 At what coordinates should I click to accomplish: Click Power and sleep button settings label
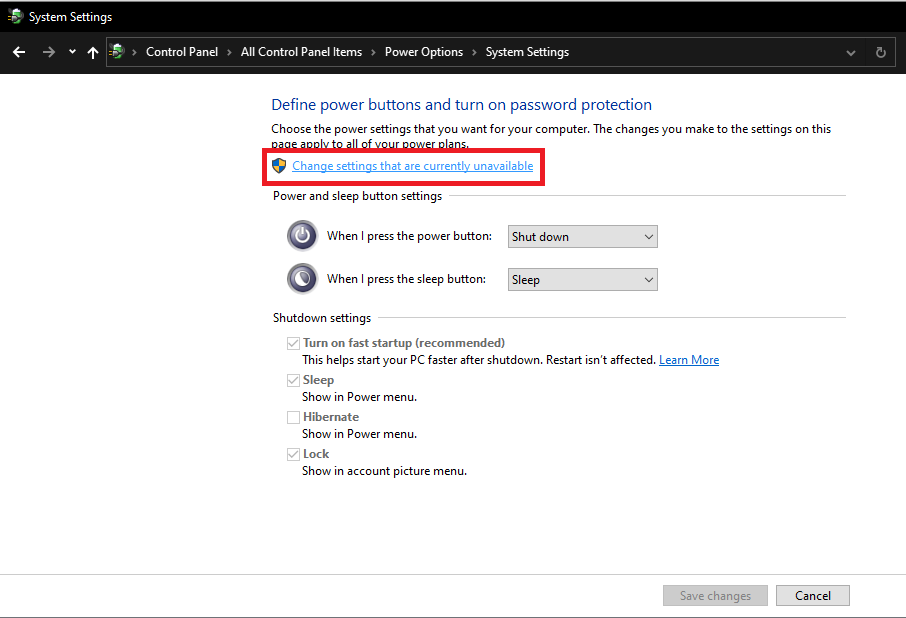(x=357, y=196)
